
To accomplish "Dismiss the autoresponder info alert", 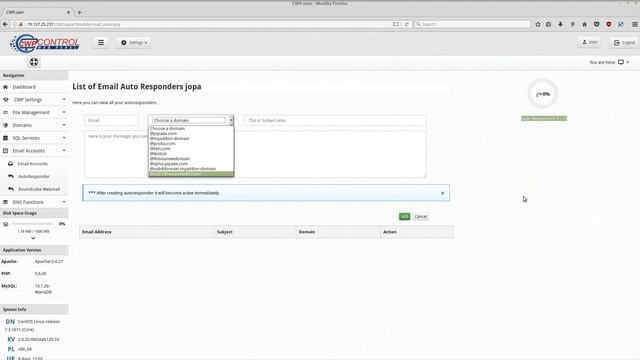I will [442, 193].
